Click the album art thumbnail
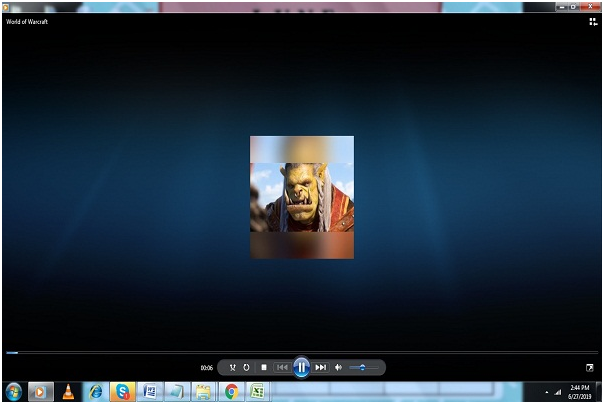The height and width of the screenshot is (404, 604). pos(302,197)
